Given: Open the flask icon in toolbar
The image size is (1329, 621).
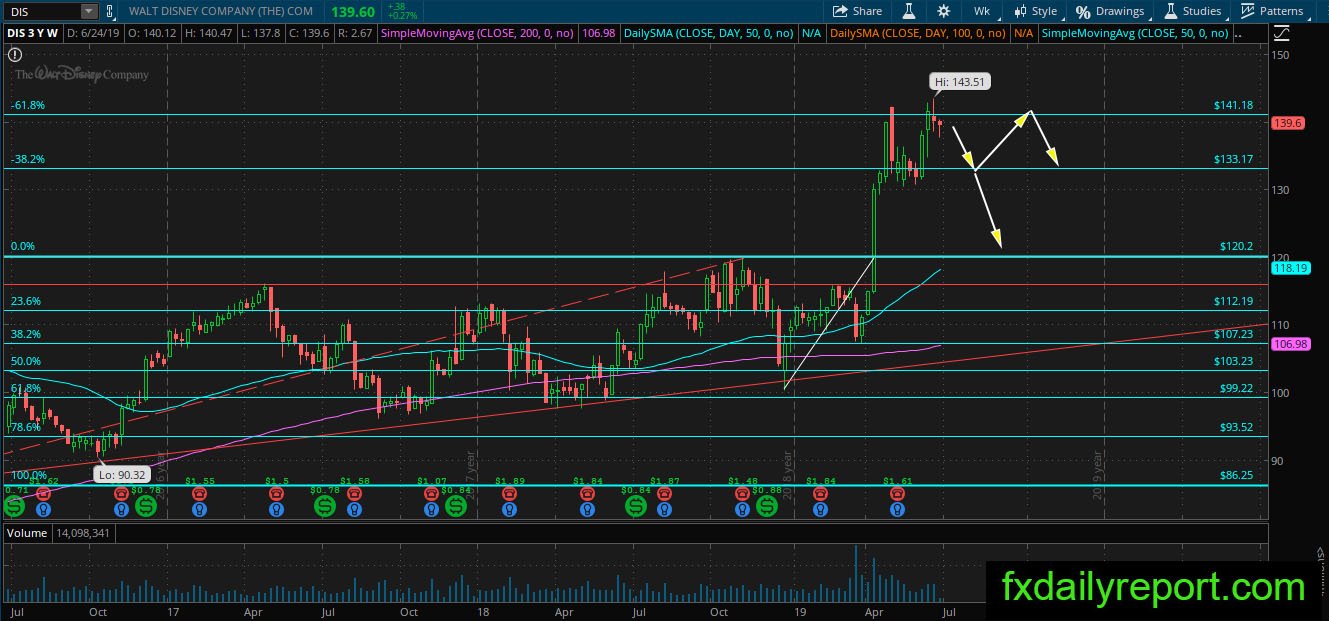Looking at the screenshot, I should pos(910,11).
